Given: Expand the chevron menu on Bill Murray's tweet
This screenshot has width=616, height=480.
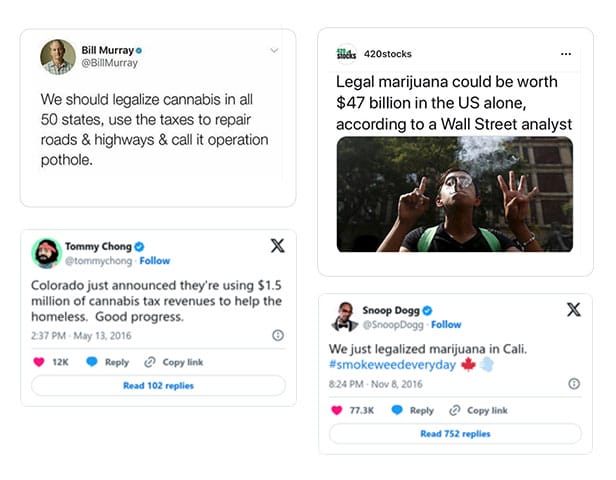Looking at the screenshot, I should tap(274, 50).
